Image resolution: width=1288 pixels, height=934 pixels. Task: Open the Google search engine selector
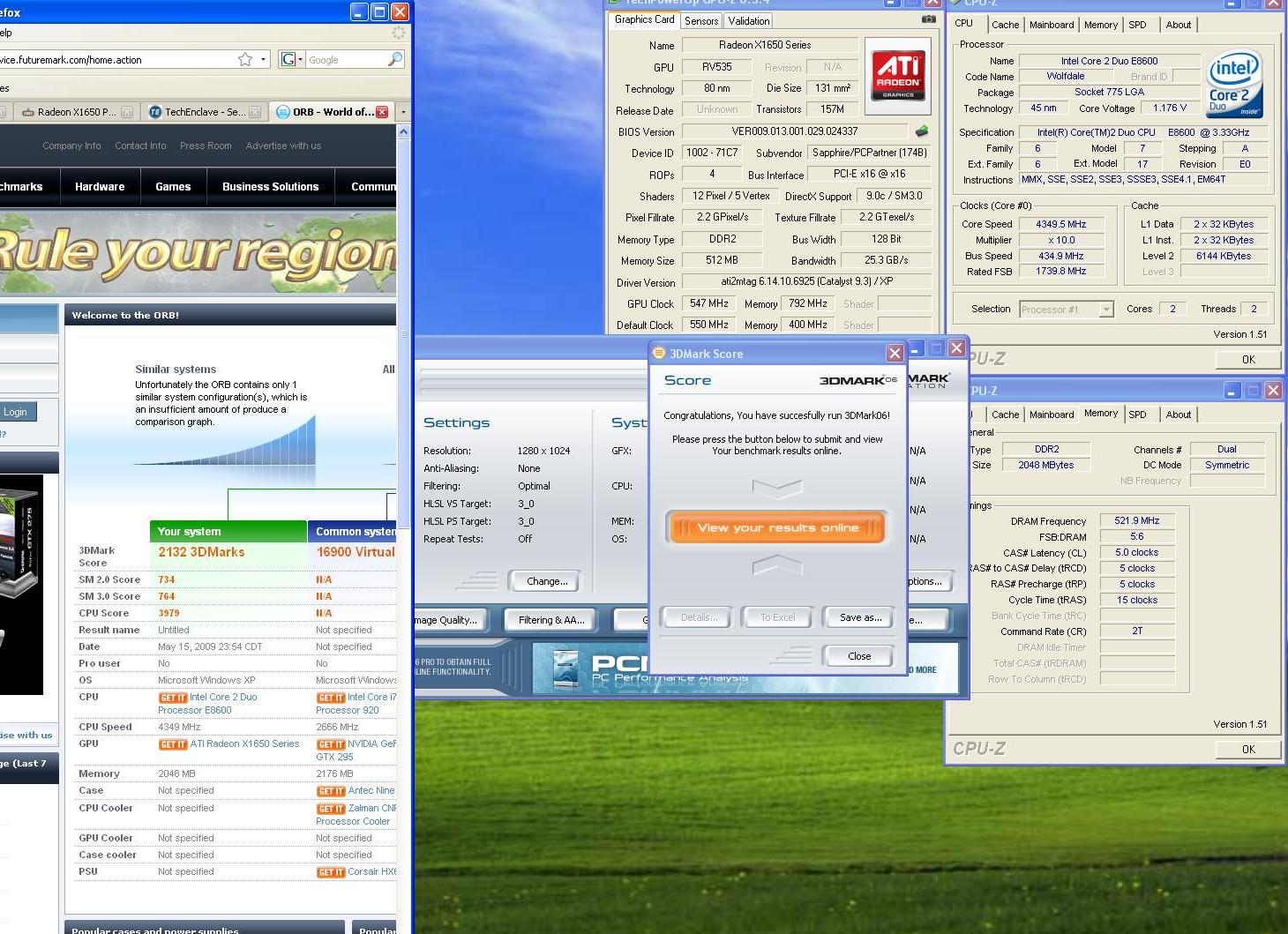tap(291, 59)
